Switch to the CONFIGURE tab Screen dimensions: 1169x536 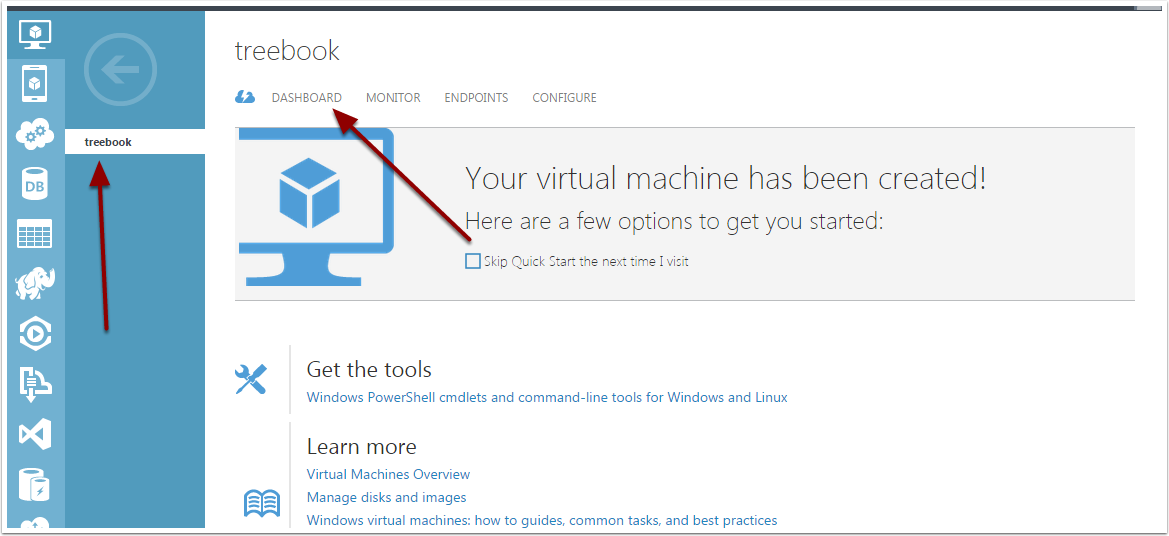[564, 98]
